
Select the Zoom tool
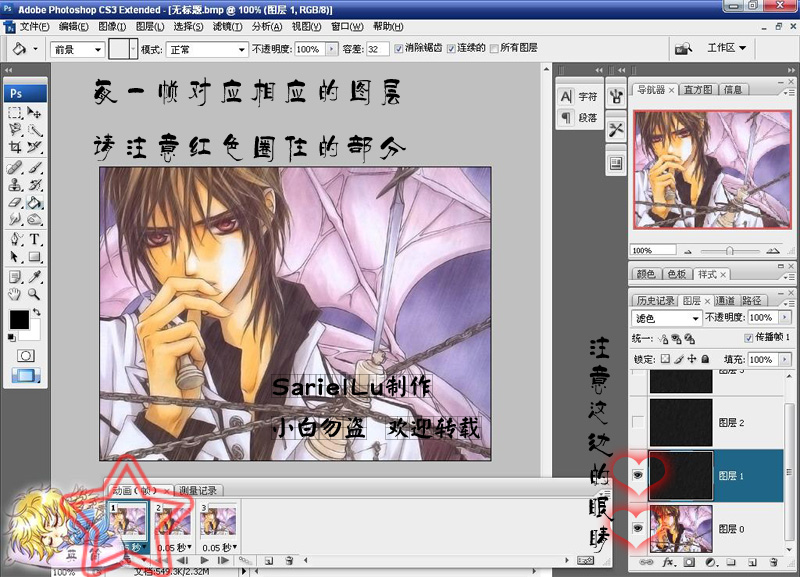34,294
